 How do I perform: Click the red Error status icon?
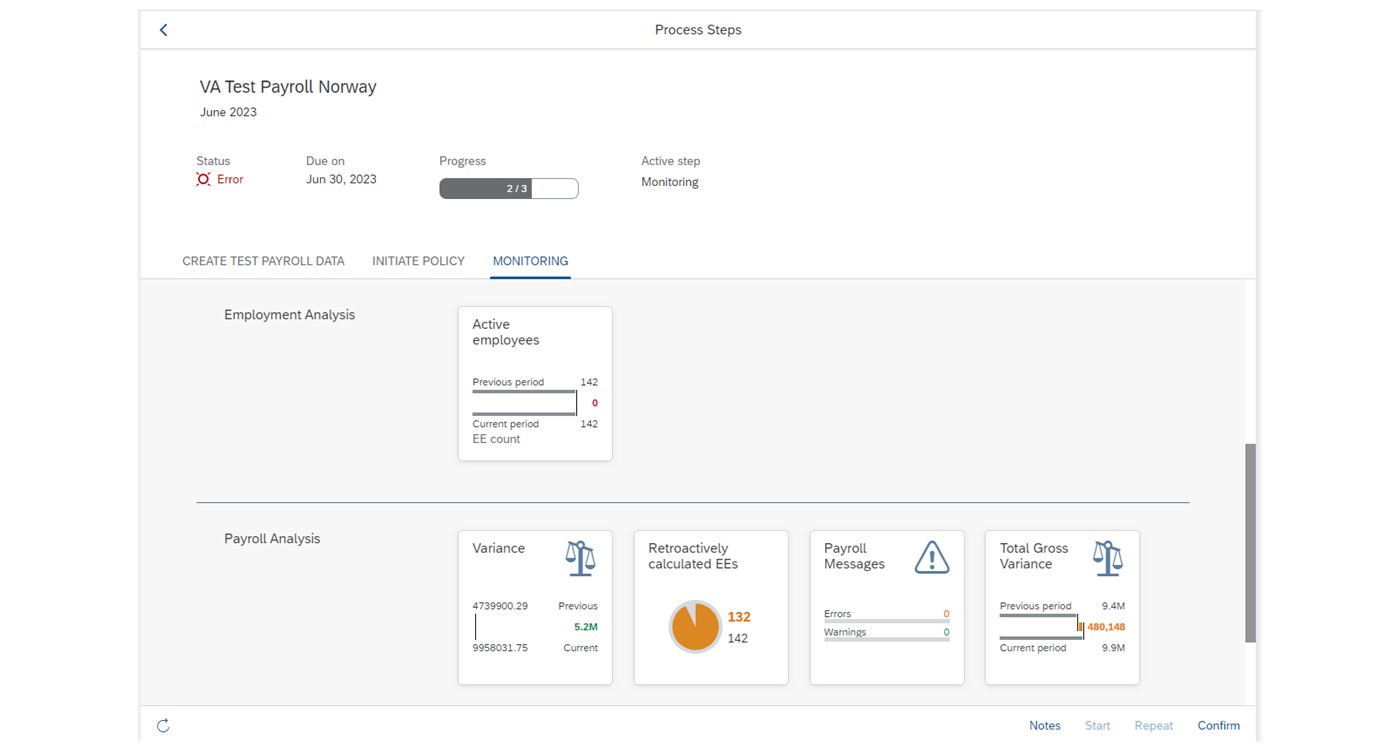(x=203, y=179)
